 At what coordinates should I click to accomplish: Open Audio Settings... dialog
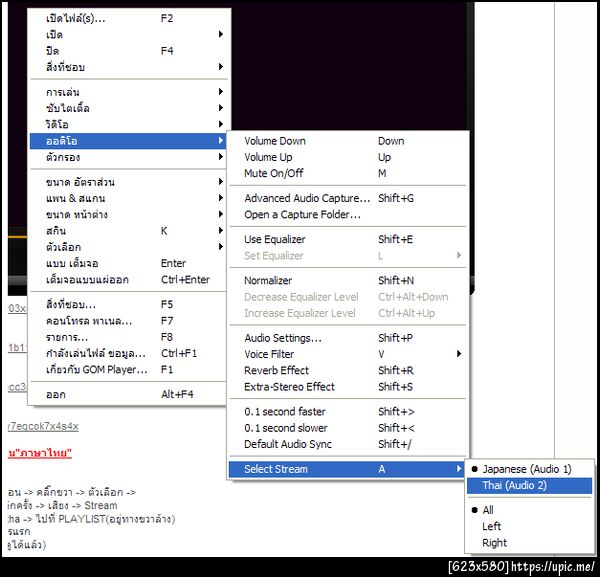click(347, 338)
